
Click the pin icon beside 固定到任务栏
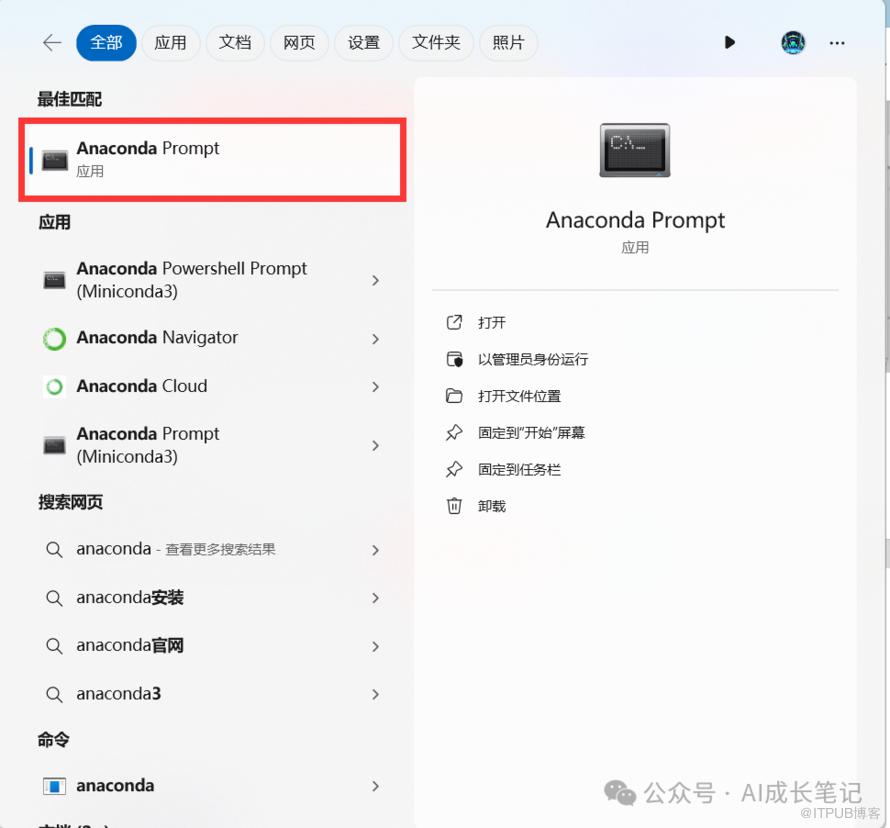click(x=454, y=469)
